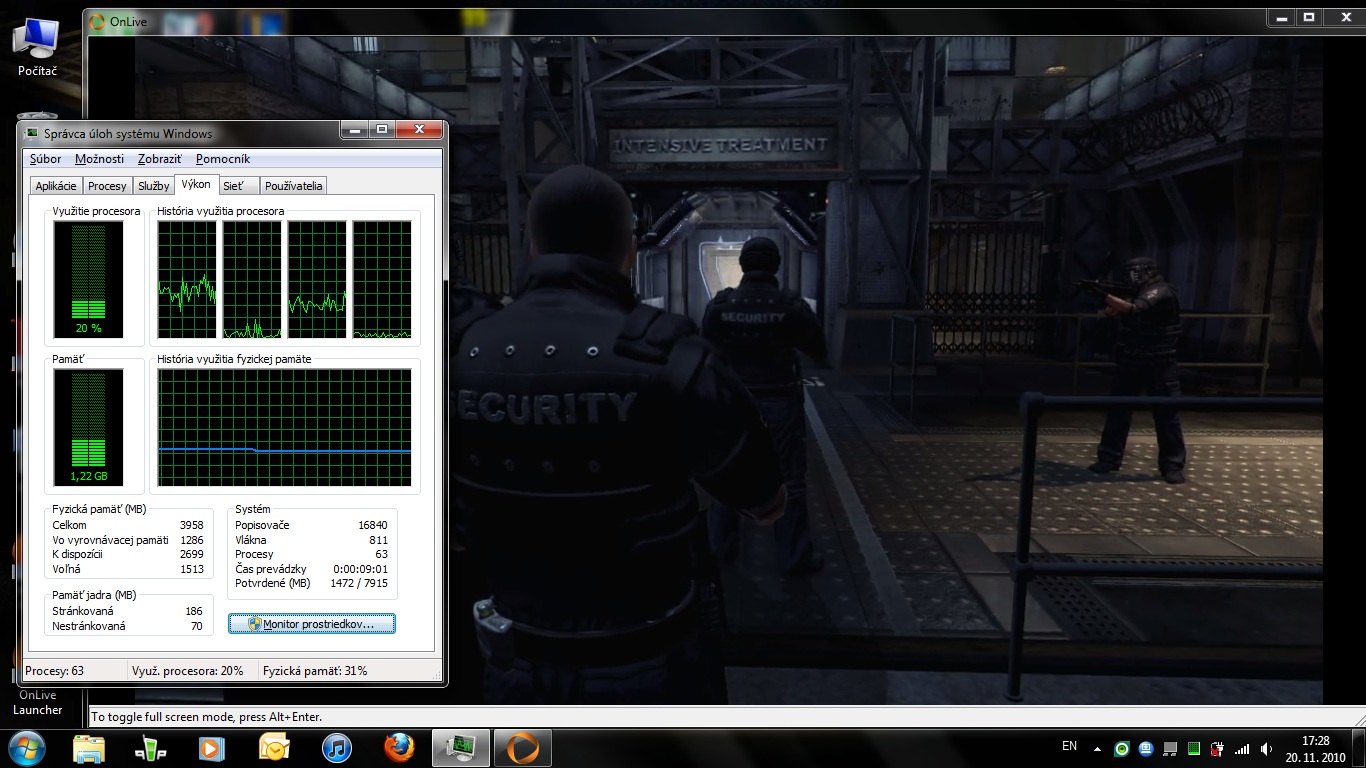Maximize the Task Manager window
Image resolution: width=1366 pixels, height=768 pixels.
381,130
